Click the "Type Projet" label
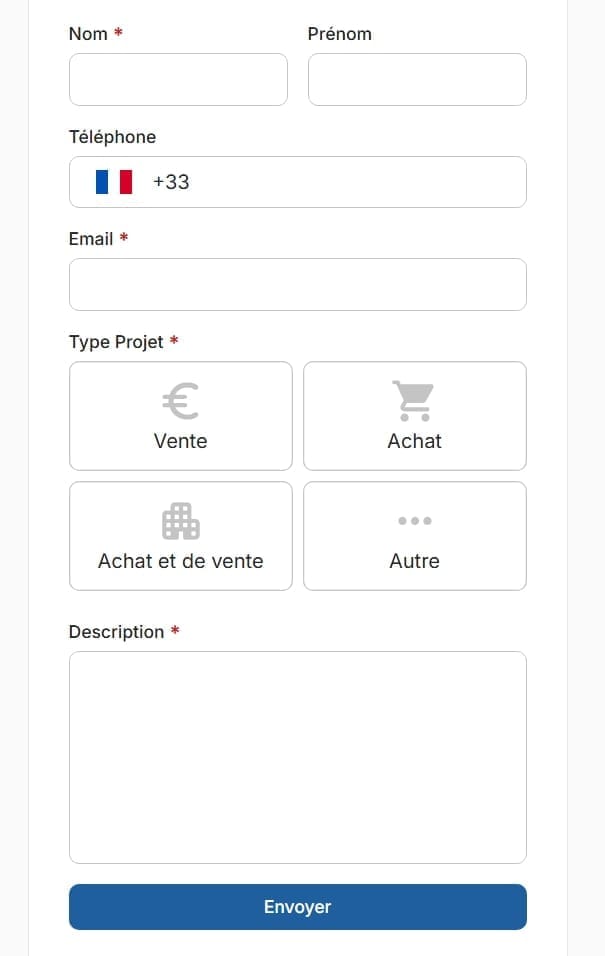This screenshot has width=605, height=956. coord(116,342)
